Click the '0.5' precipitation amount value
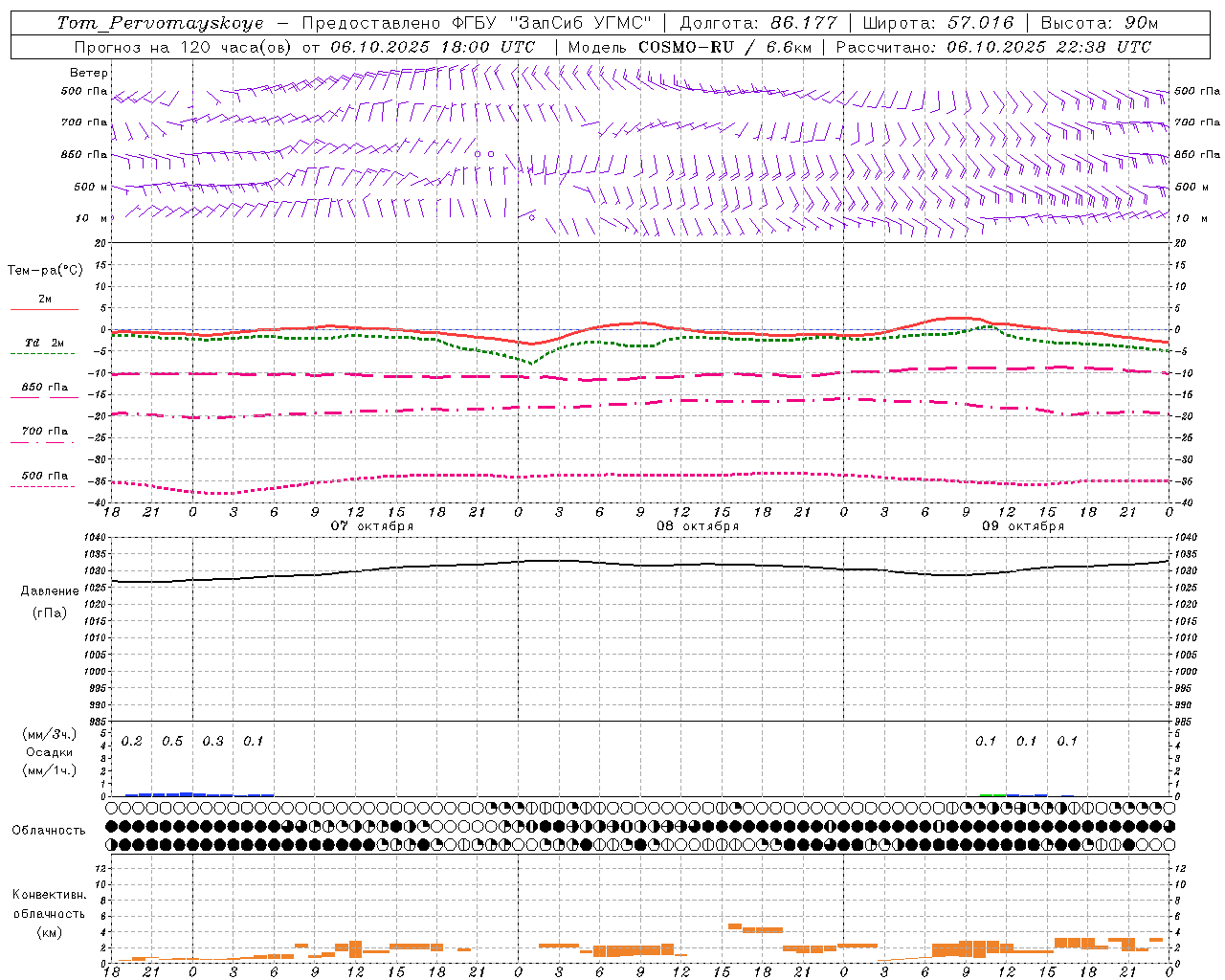Viewport: 1225px width, 980px height. pyautogui.click(x=172, y=741)
